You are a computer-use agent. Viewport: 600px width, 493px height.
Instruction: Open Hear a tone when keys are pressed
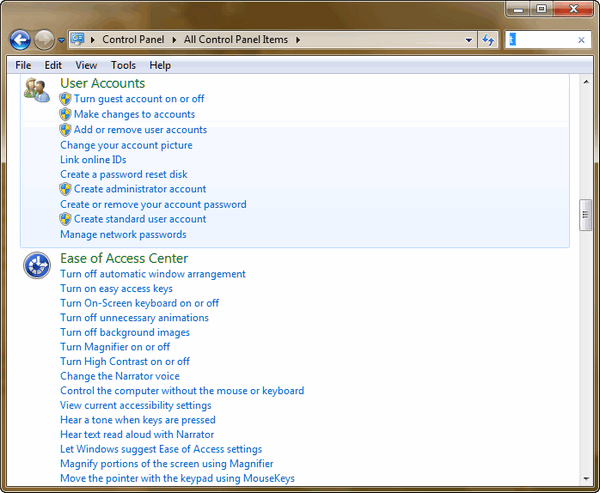(x=138, y=420)
